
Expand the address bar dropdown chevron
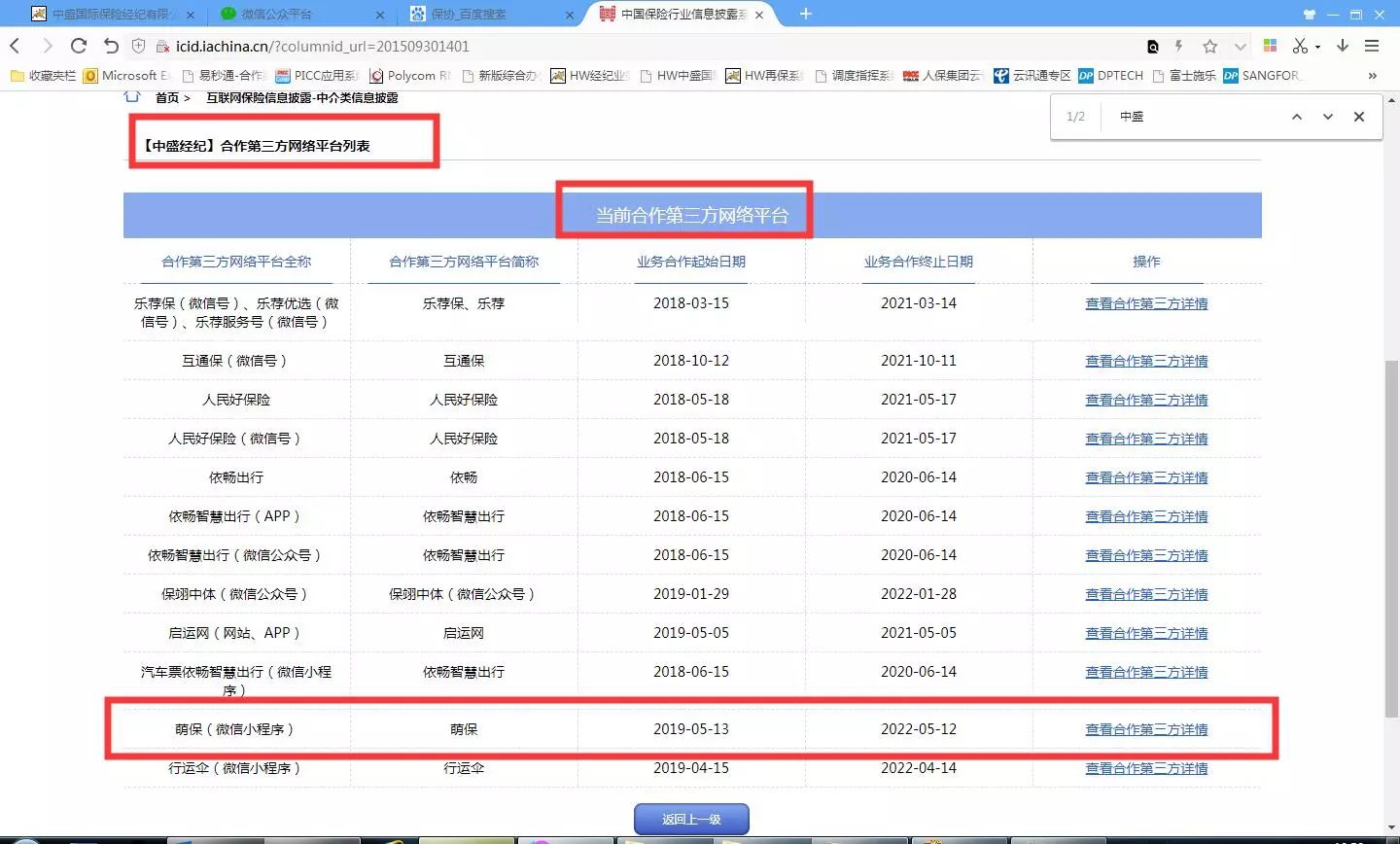(1240, 46)
